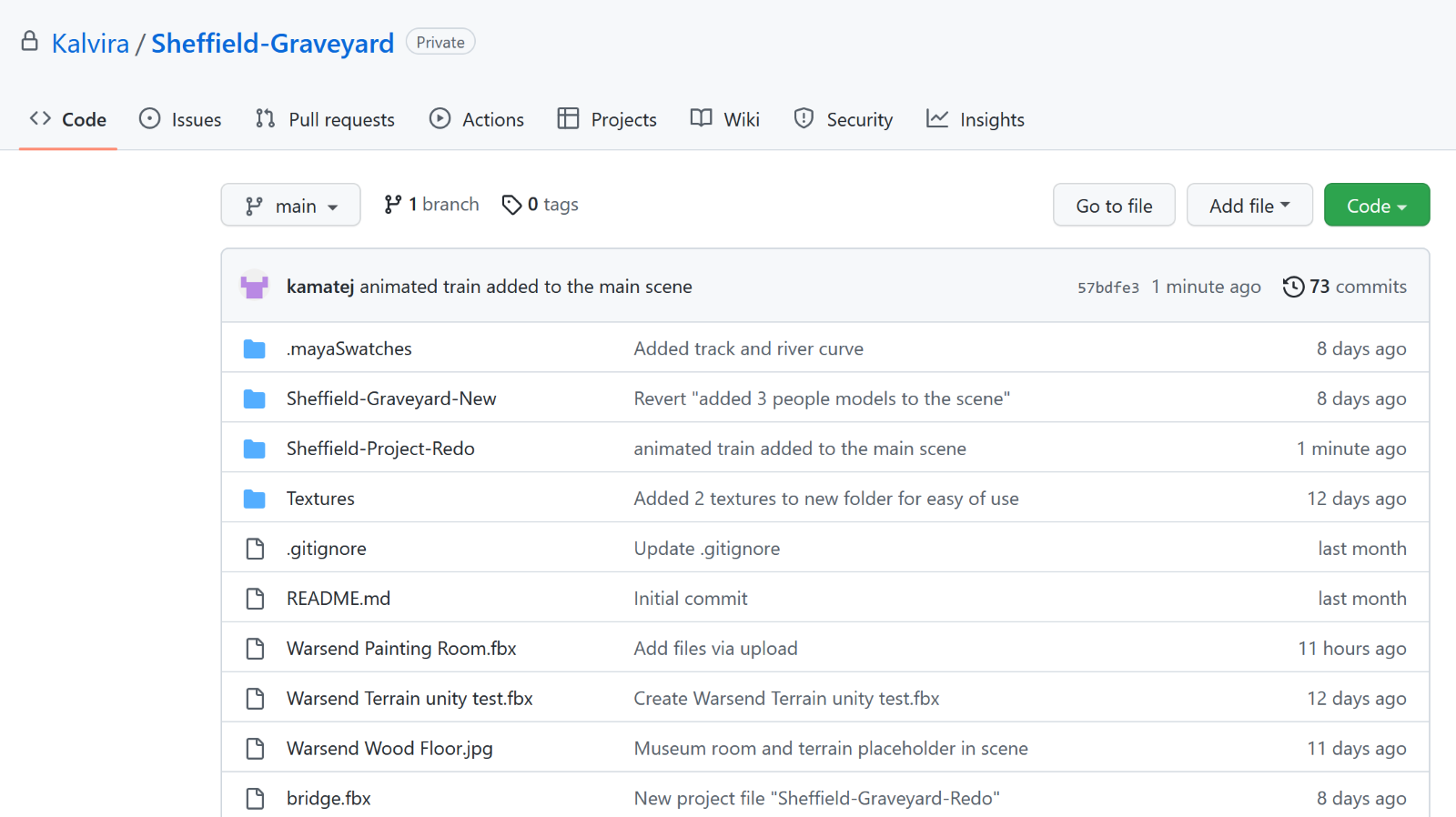This screenshot has height=817, width=1456.
Task: Open the Wiki tab
Action: tap(724, 119)
